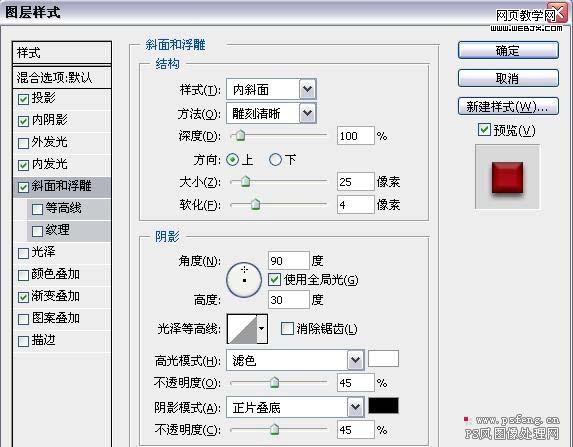Open the 渐变叠加 settings row label
This screenshot has height=447, width=573.
tap(56, 296)
